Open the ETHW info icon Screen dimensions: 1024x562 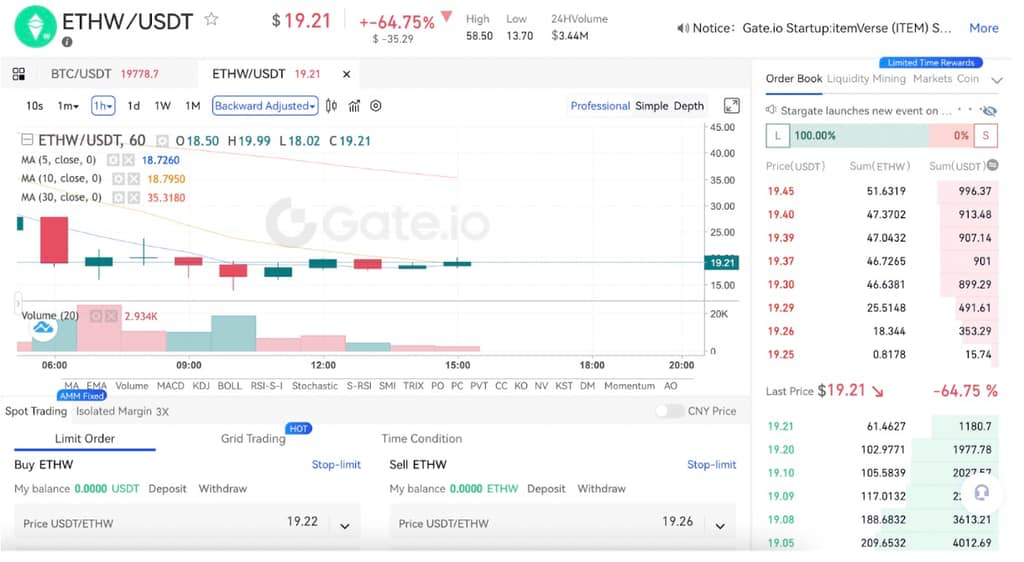[x=67, y=42]
